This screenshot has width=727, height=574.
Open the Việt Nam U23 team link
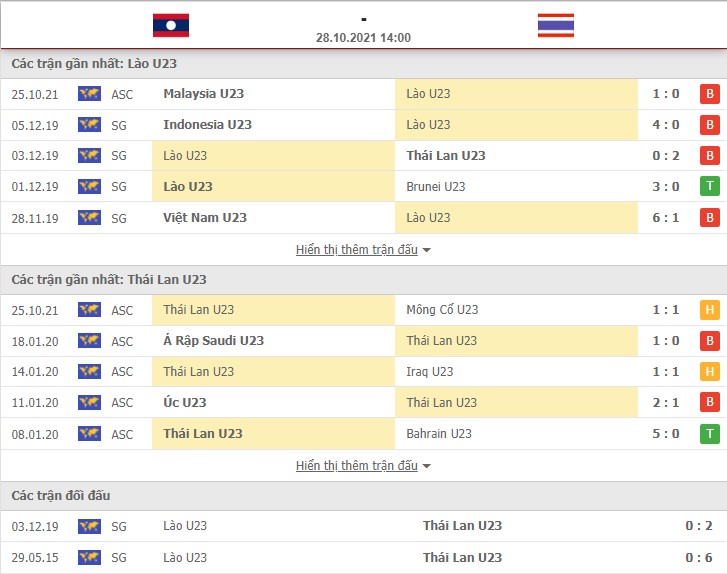(205, 217)
